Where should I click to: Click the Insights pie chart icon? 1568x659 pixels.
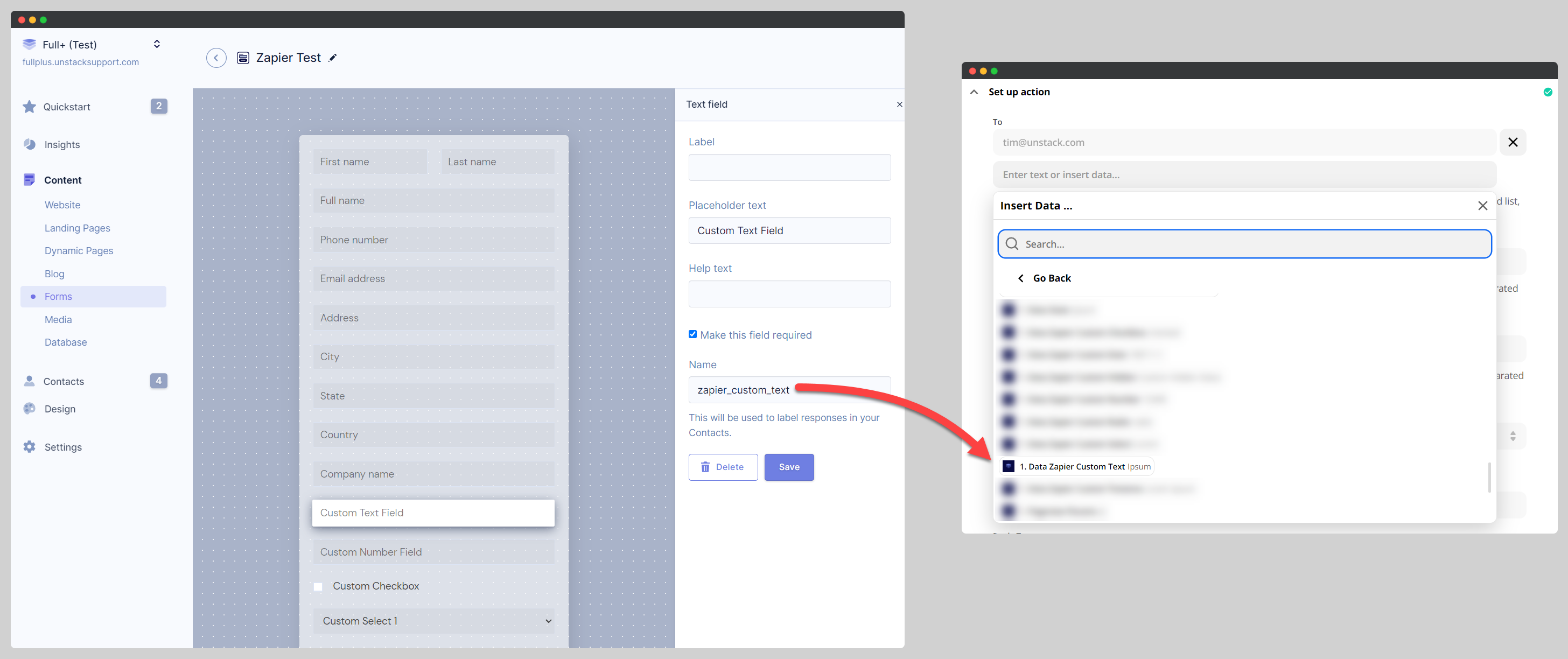(29, 144)
